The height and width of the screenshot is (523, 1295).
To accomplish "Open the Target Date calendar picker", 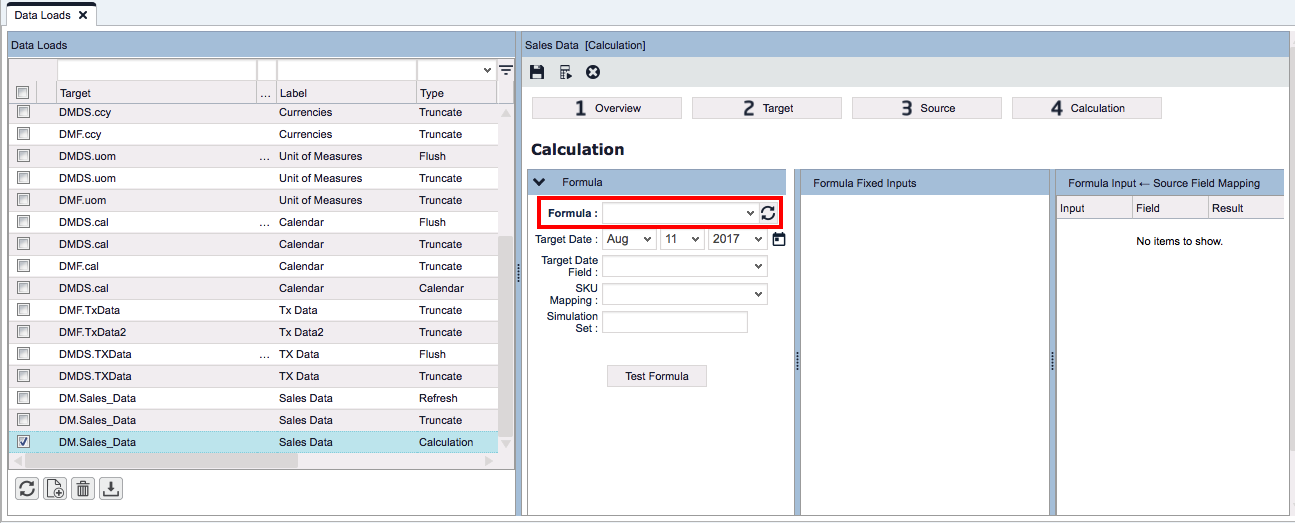I will point(779,239).
